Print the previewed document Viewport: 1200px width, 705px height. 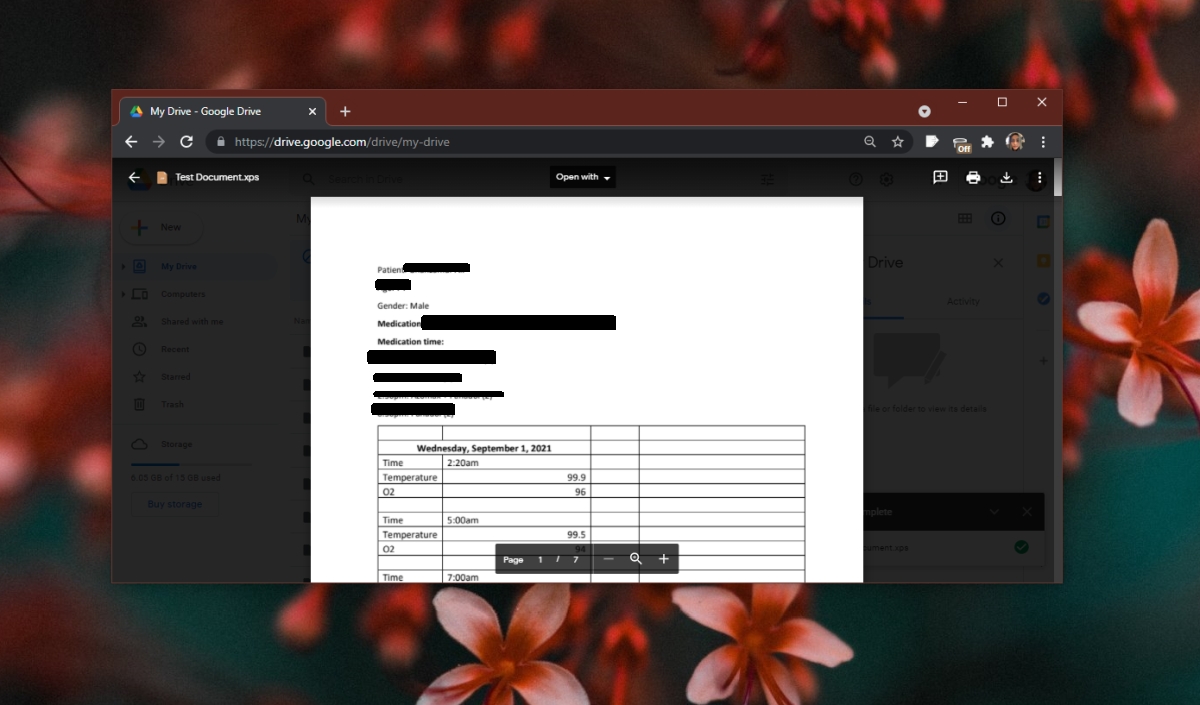point(973,177)
